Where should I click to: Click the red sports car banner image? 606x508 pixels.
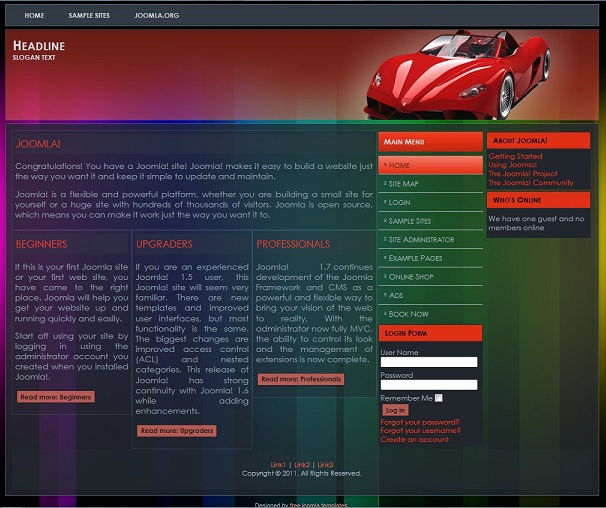pos(458,75)
